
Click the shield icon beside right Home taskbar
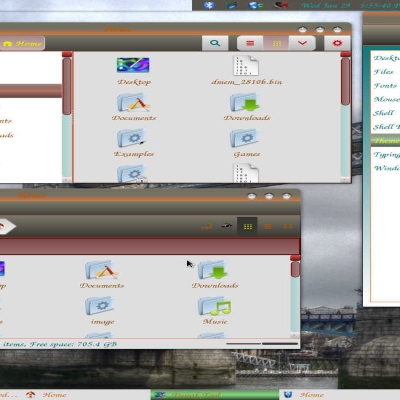pyautogui.click(x=288, y=395)
